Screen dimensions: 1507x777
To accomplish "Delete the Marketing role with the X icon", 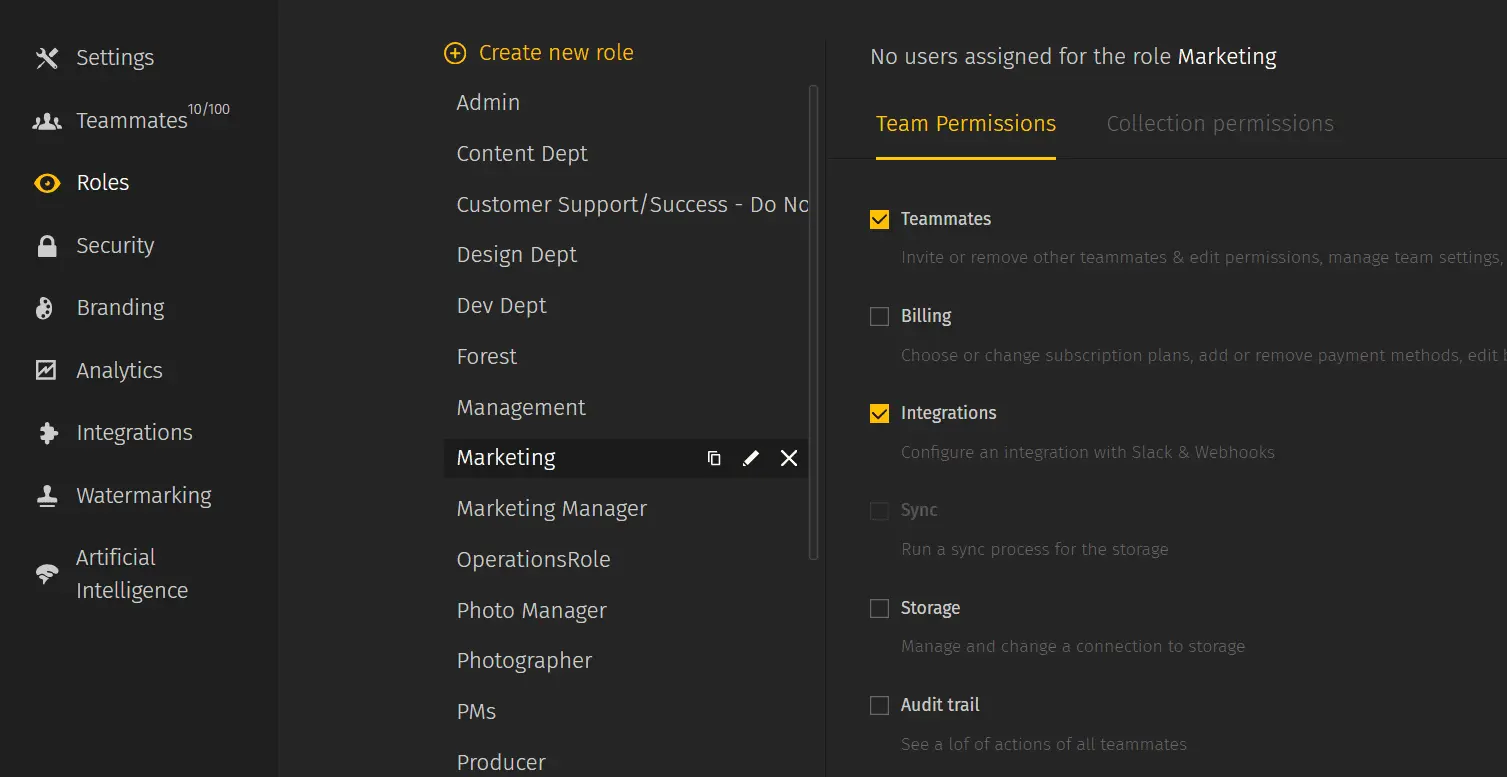I will (788, 458).
